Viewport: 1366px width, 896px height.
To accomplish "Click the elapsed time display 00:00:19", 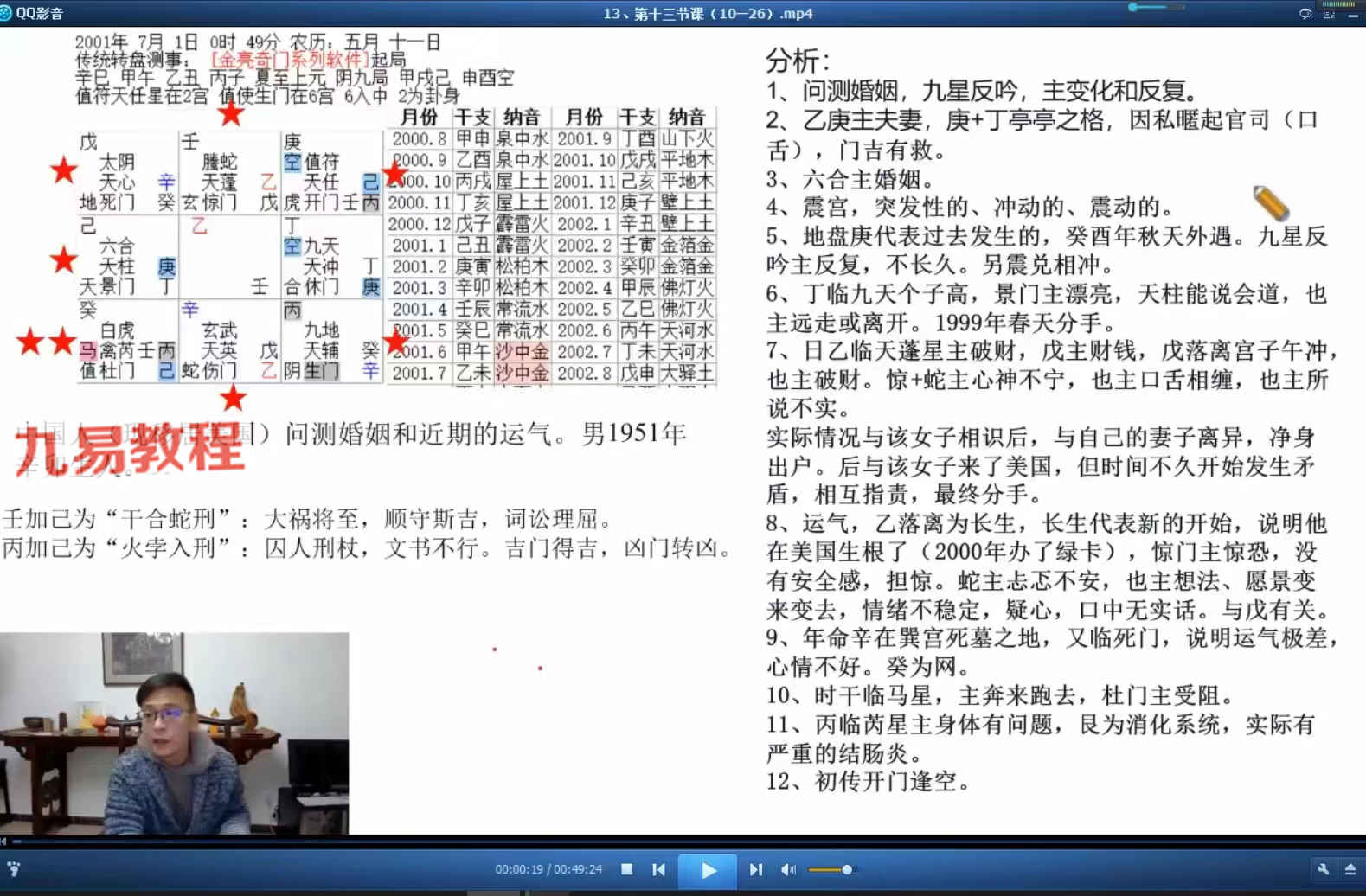I will [x=518, y=869].
